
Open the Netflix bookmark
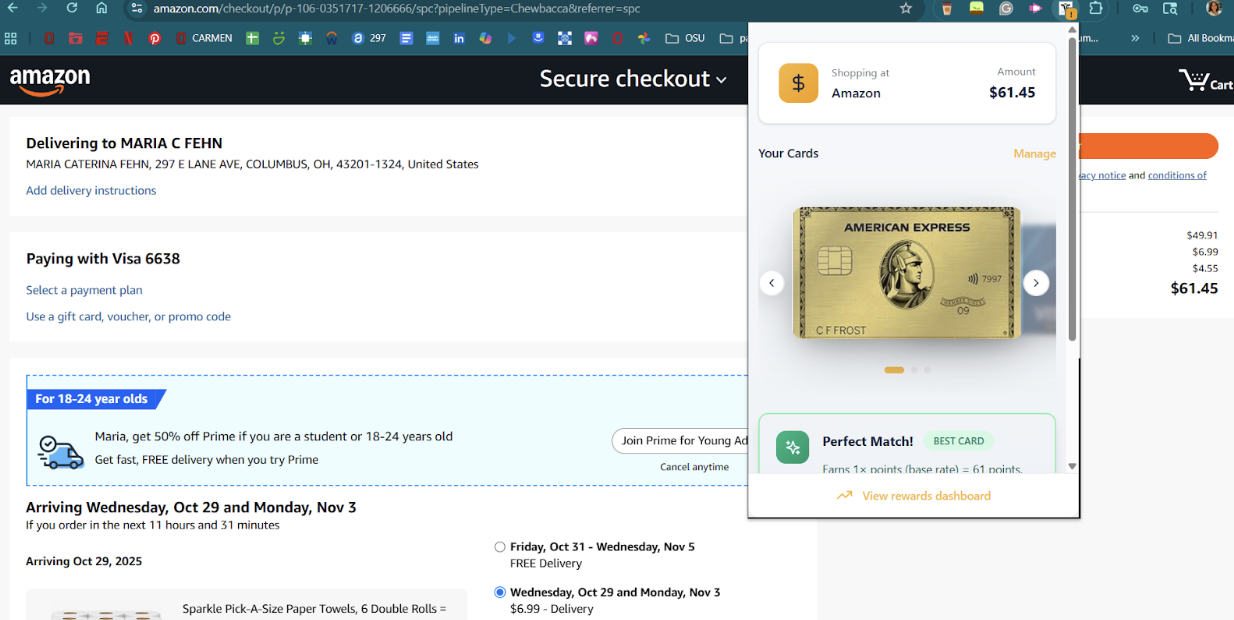(128, 38)
